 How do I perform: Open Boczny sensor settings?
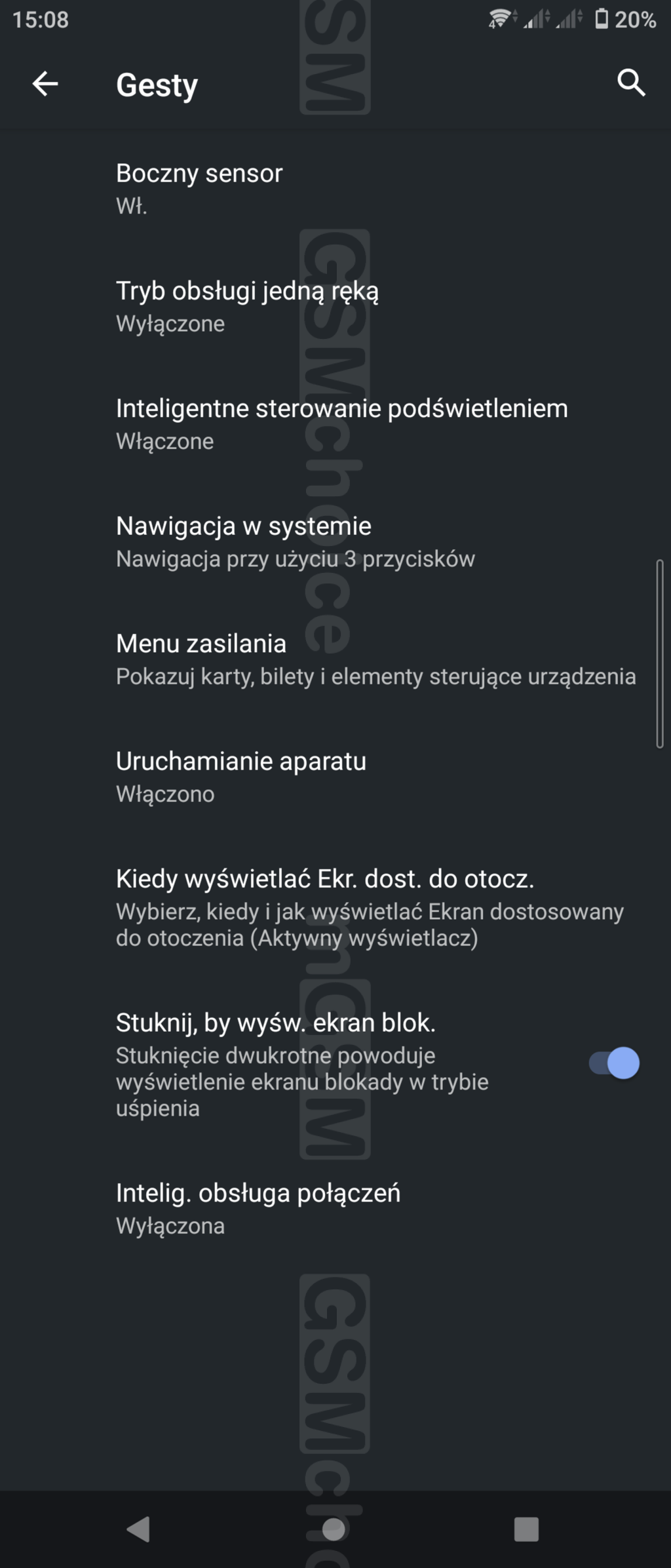pyautogui.click(x=199, y=188)
